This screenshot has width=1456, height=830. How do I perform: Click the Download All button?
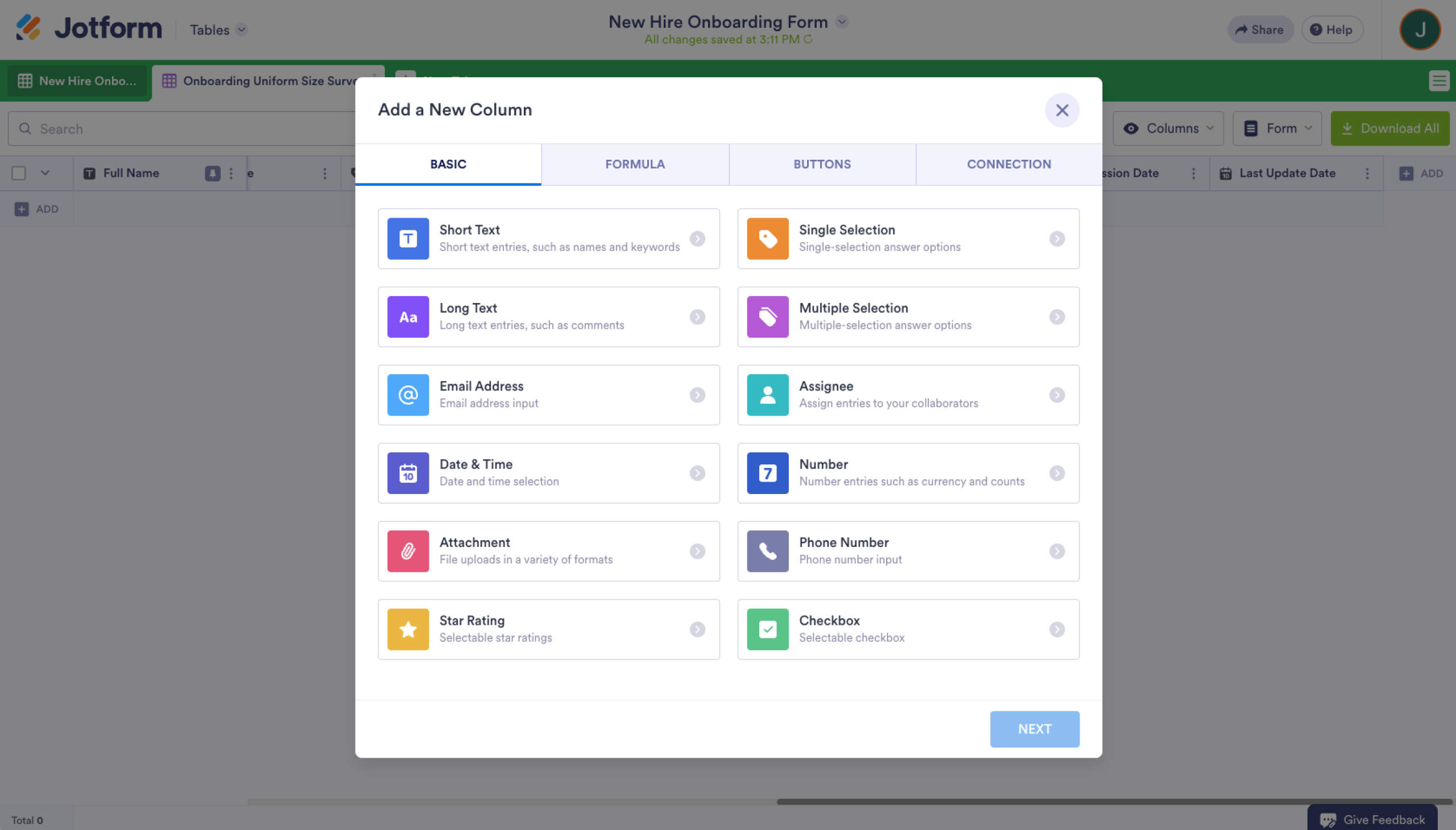pos(1390,128)
